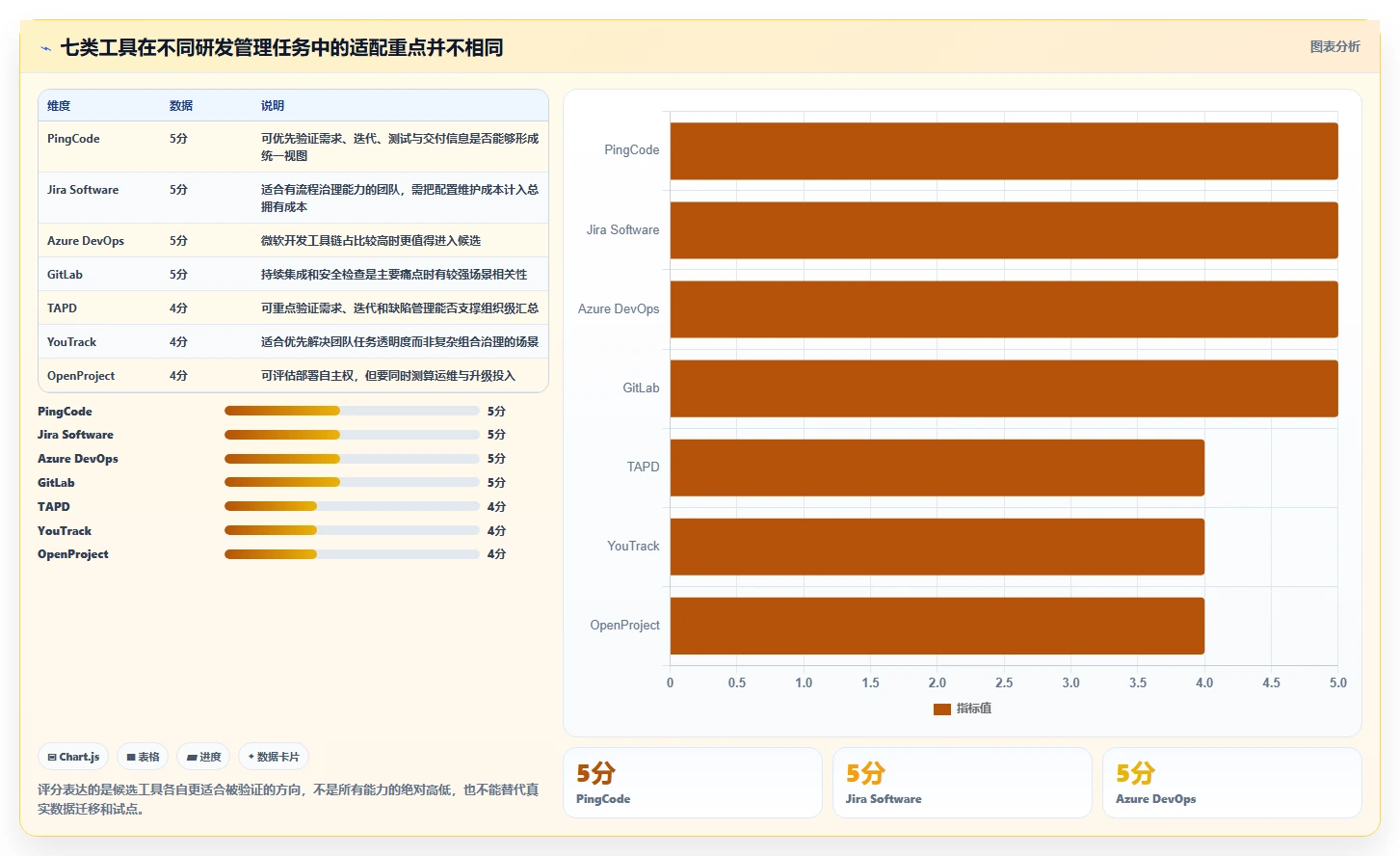Click the 指标值 legend text
Screen dimensions: 1400x856
point(974,709)
